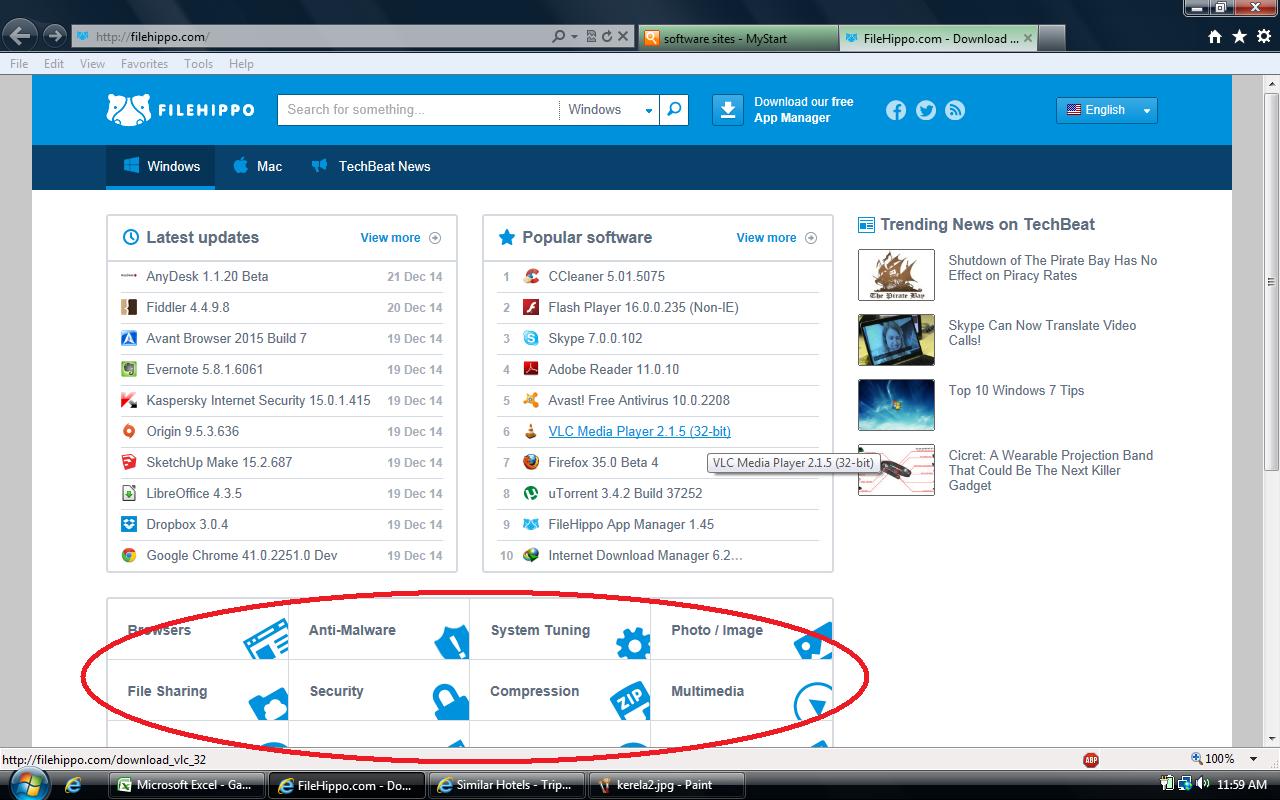This screenshot has width=1280, height=800.
Task: Open FileHippo Twitter page icon
Action: pyautogui.click(x=926, y=110)
